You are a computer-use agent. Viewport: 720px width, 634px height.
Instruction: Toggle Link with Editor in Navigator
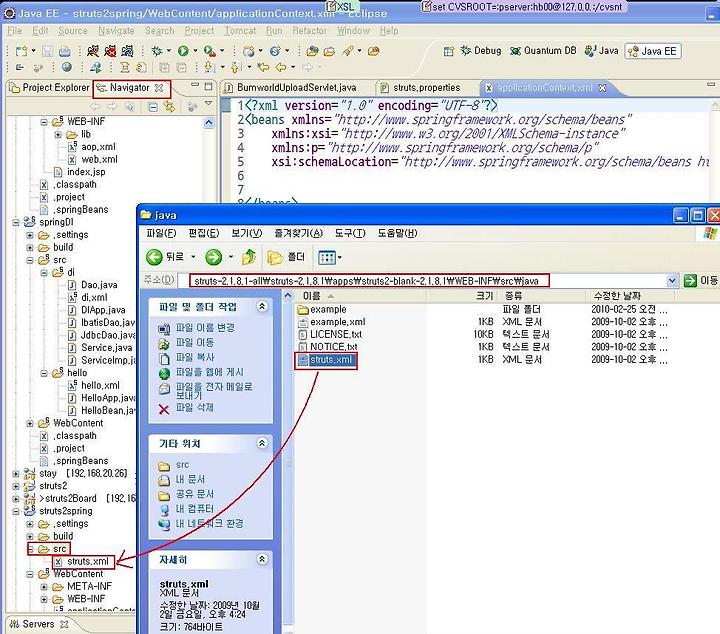point(170,107)
